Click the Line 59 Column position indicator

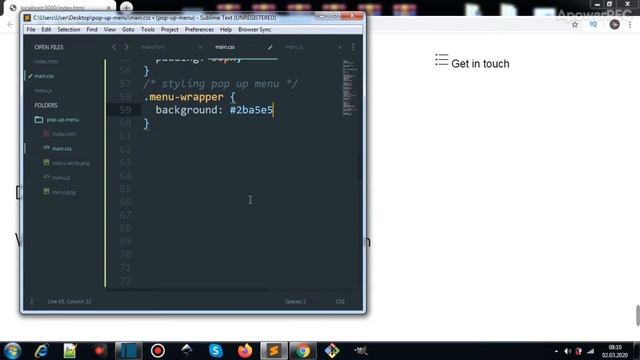point(69,301)
